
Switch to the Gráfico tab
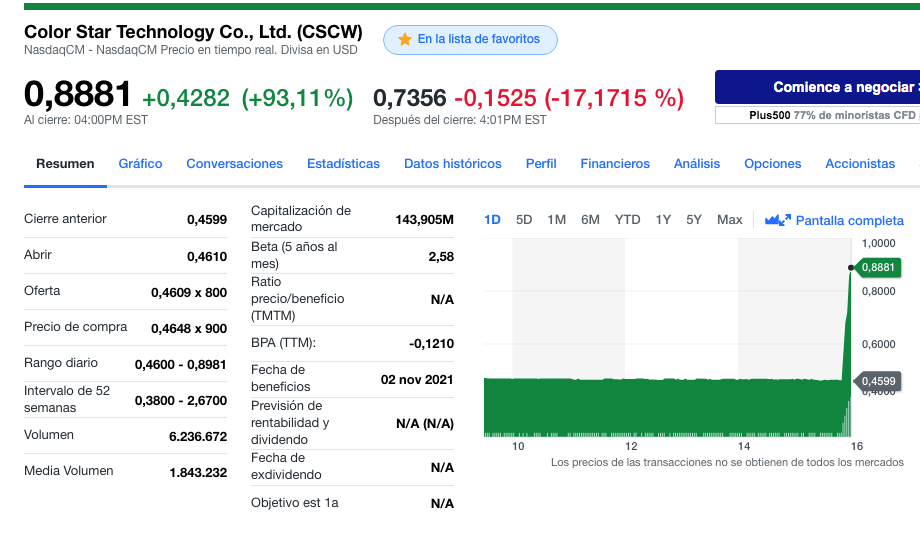tap(140, 164)
